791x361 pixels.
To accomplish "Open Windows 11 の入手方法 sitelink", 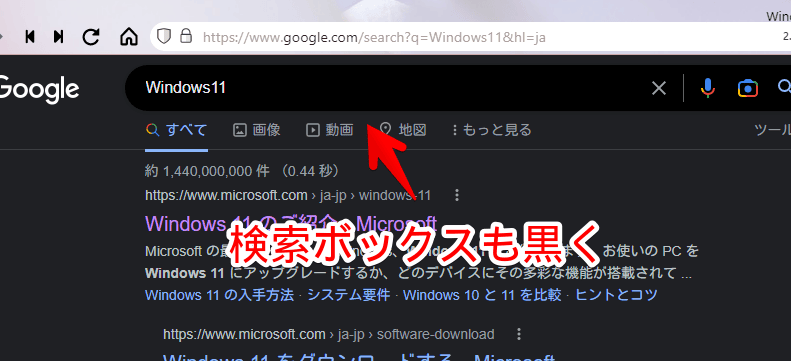I will tap(219, 295).
